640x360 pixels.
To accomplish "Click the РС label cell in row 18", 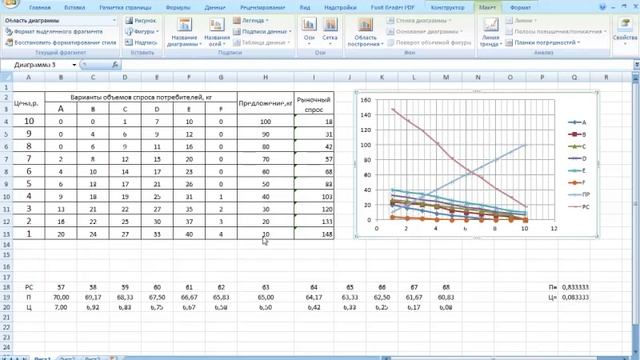I will pyautogui.click(x=29, y=287).
